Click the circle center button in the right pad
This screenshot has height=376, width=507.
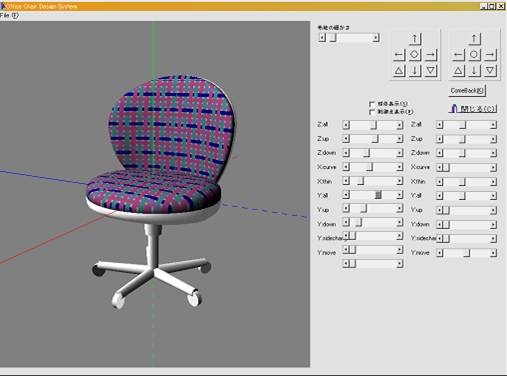coord(474,55)
